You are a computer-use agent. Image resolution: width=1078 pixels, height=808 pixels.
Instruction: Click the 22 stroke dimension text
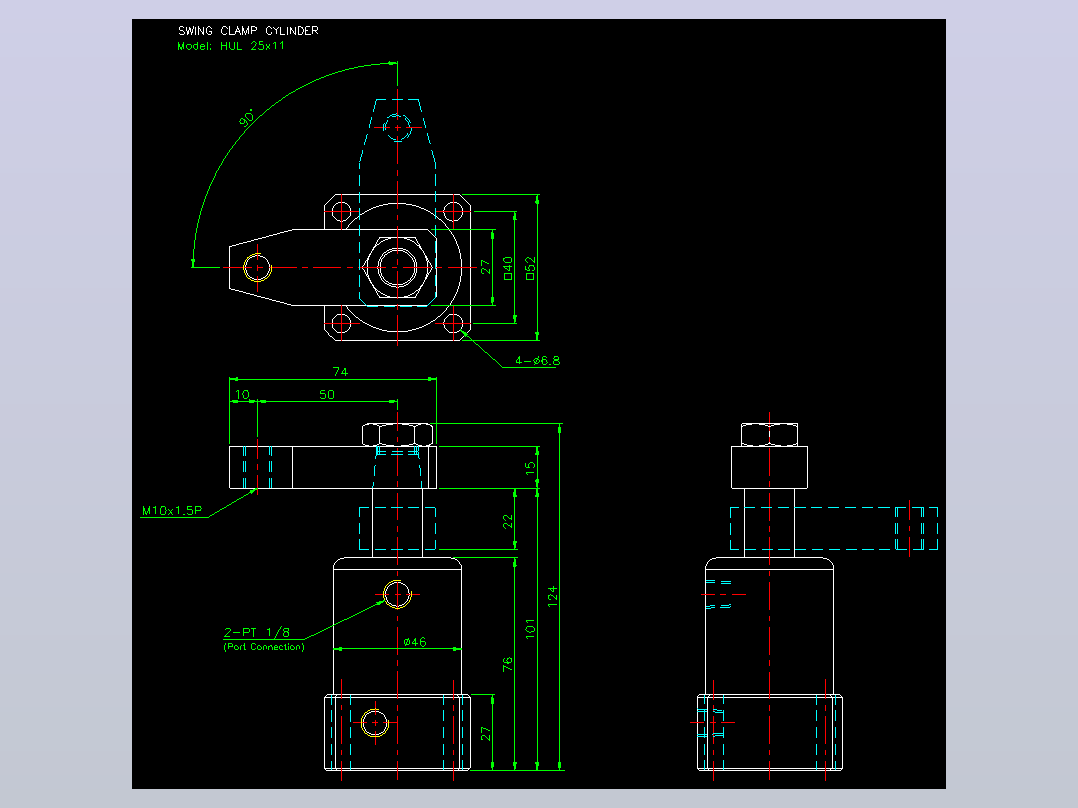coord(507,522)
